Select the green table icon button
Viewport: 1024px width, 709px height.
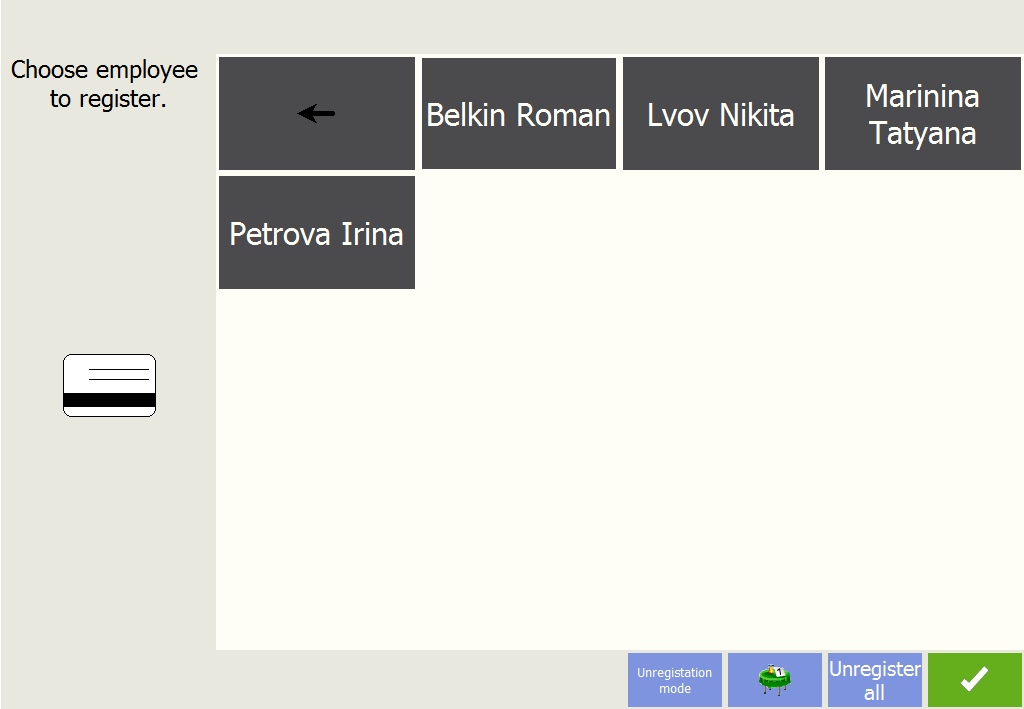pyautogui.click(x=775, y=680)
